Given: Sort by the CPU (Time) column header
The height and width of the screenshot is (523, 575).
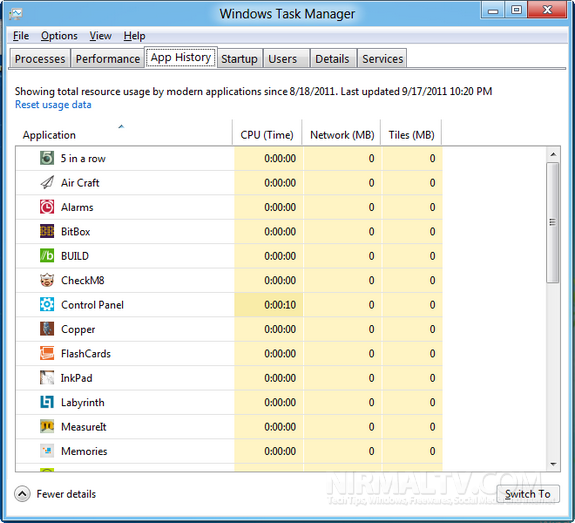Looking at the screenshot, I should [x=267, y=133].
